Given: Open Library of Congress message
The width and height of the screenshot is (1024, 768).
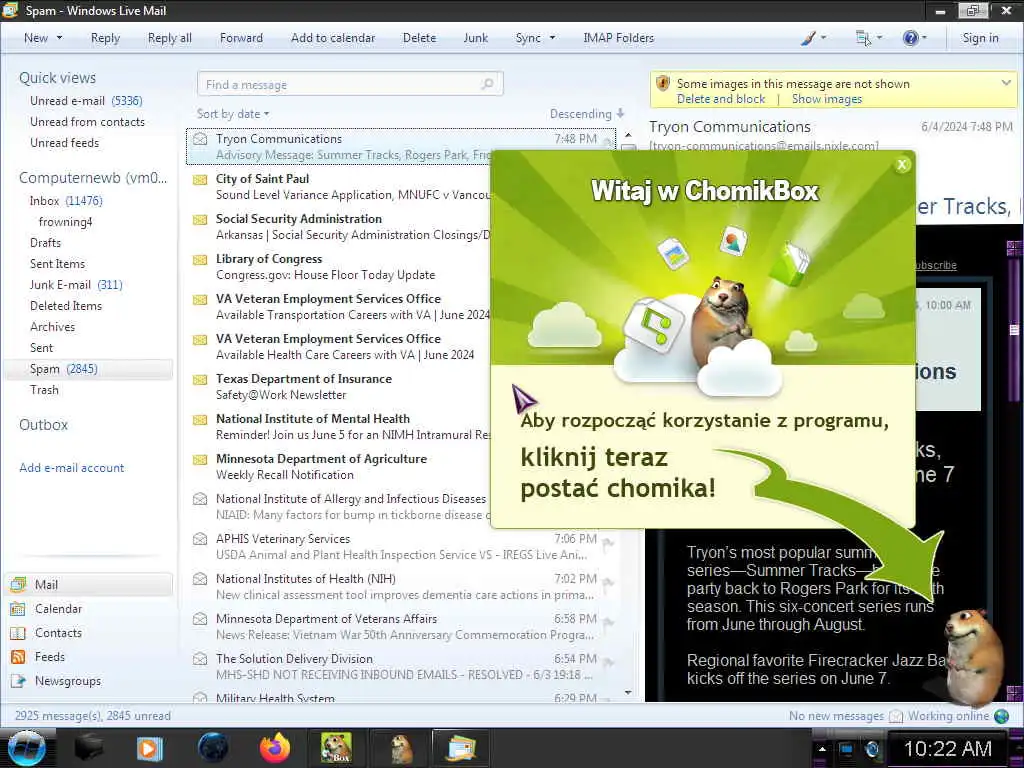Looking at the screenshot, I should coord(340,266).
